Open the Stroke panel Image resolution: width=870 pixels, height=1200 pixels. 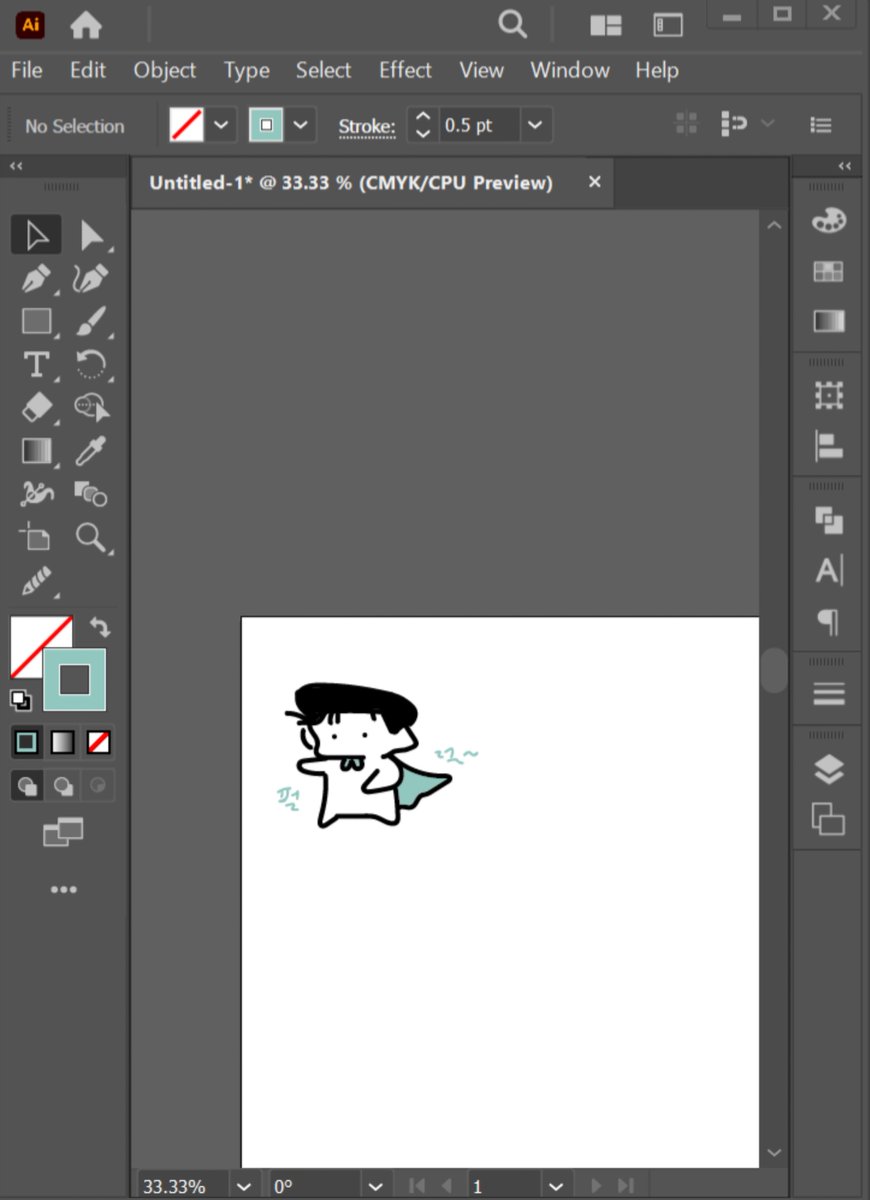click(x=828, y=694)
